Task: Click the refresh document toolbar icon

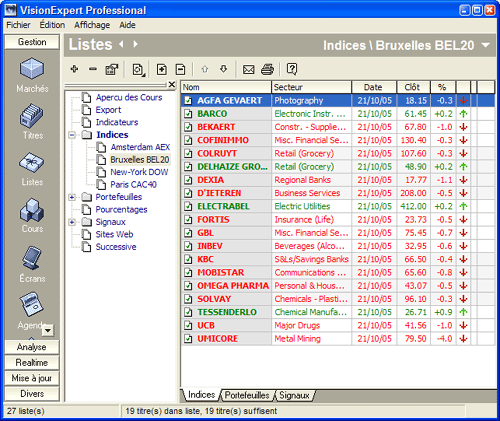Action: tap(138, 69)
